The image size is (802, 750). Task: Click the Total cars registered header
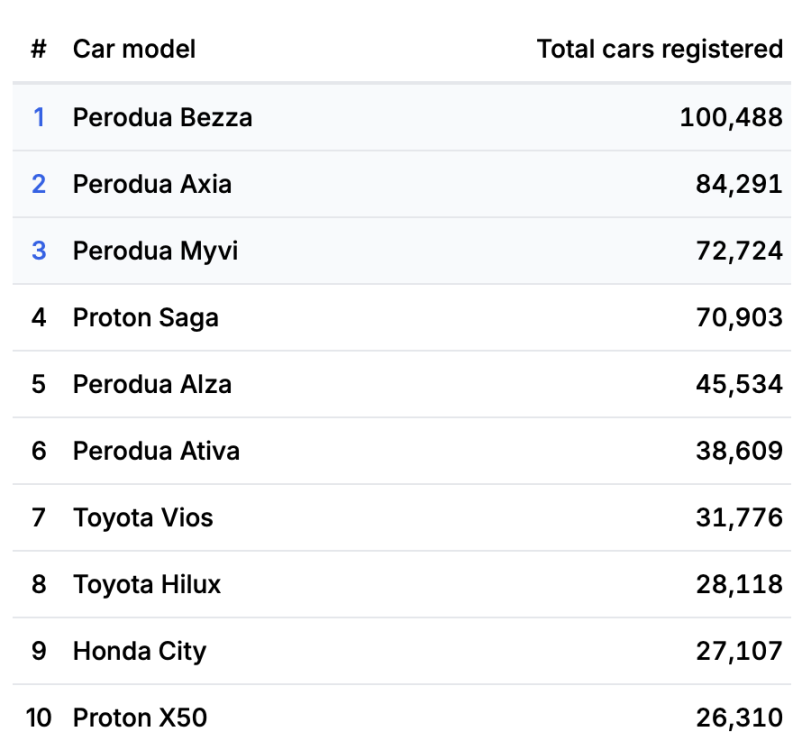(659, 49)
